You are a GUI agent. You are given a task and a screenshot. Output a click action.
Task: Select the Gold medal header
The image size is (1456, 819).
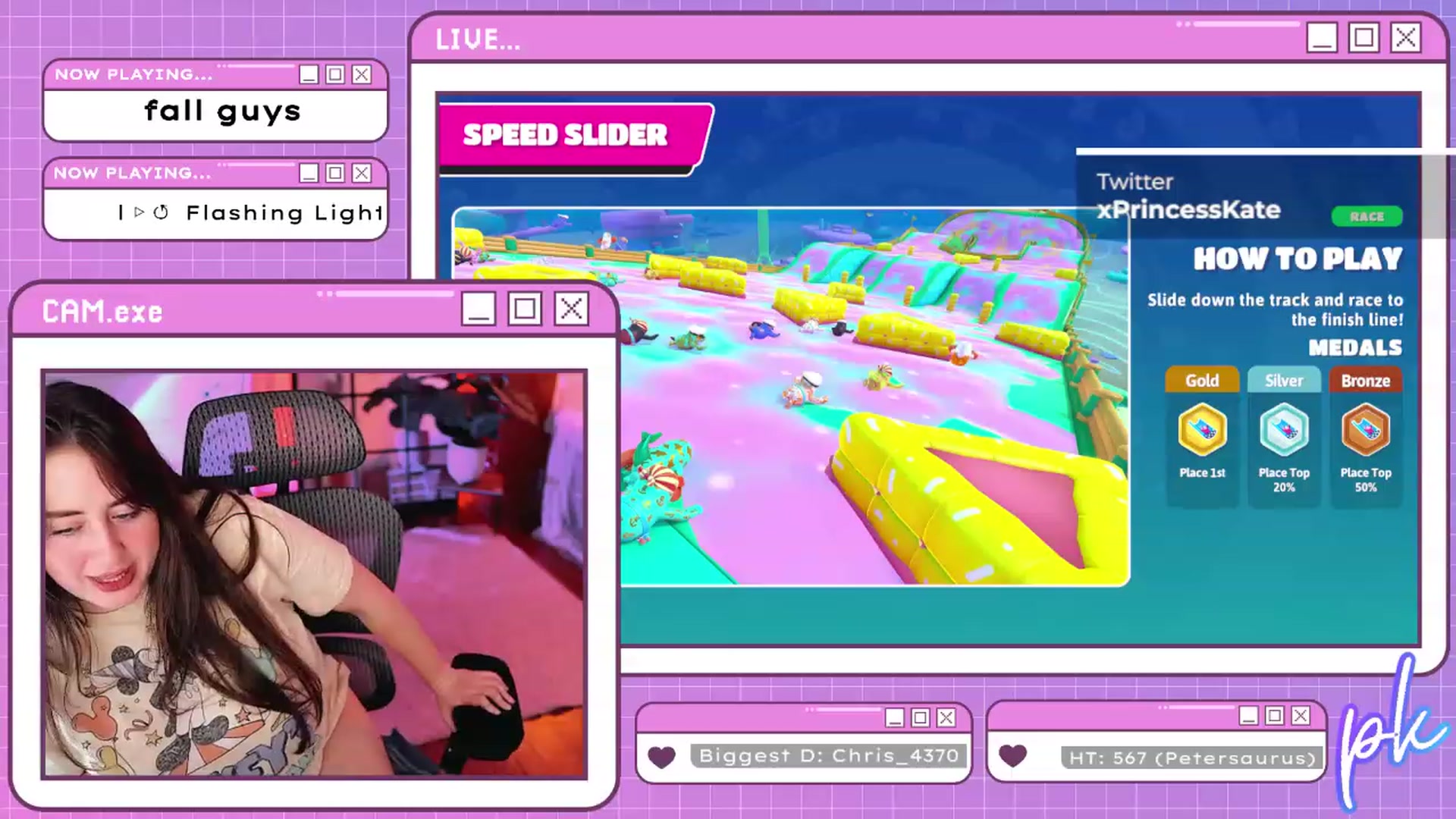tap(1202, 380)
